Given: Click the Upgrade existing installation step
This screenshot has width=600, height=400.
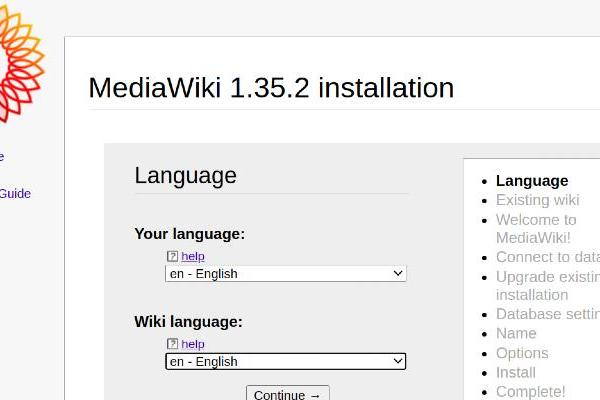Looking at the screenshot, I should point(547,285).
